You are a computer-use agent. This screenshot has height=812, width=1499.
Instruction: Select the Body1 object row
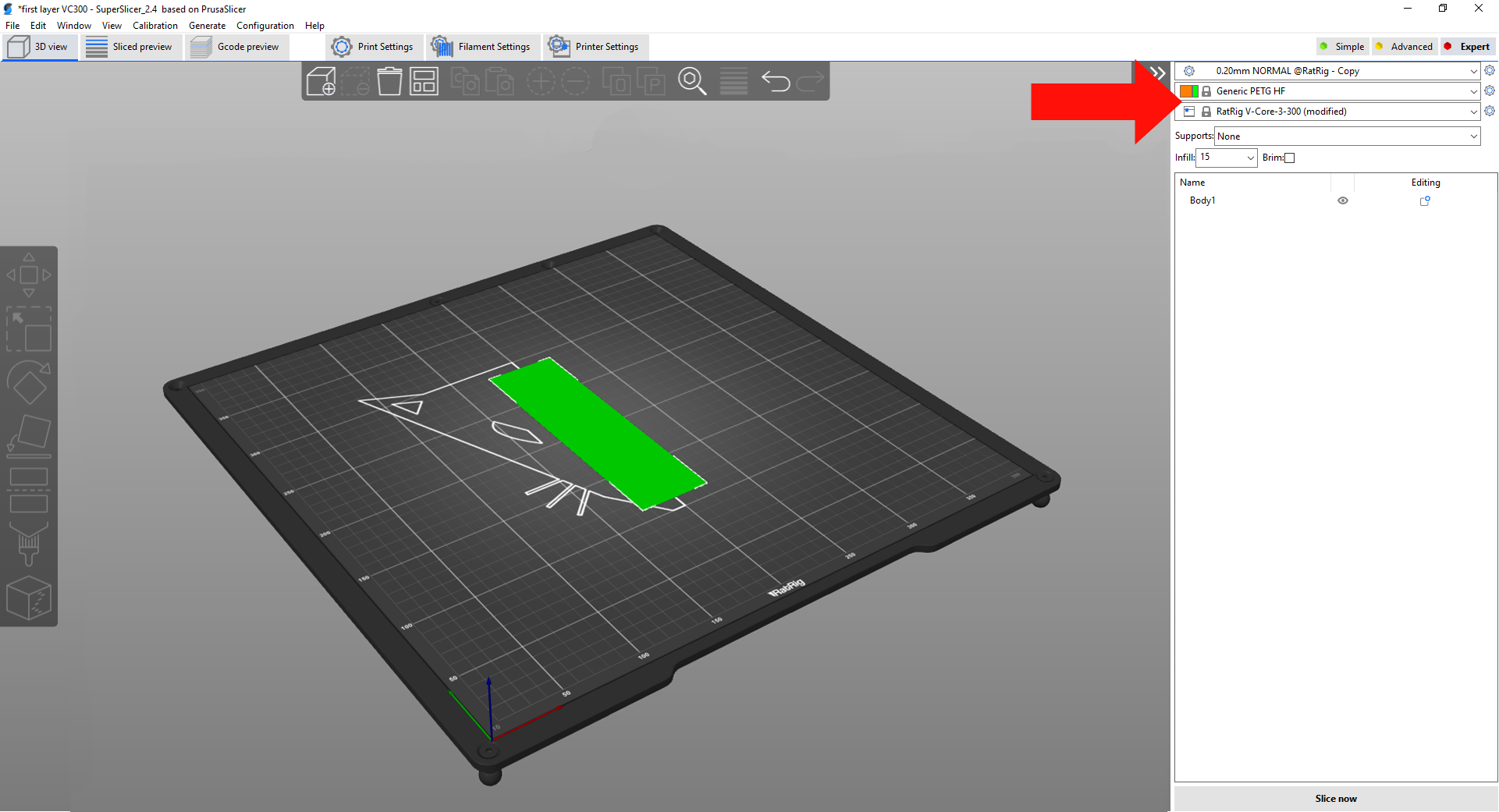1335,200
